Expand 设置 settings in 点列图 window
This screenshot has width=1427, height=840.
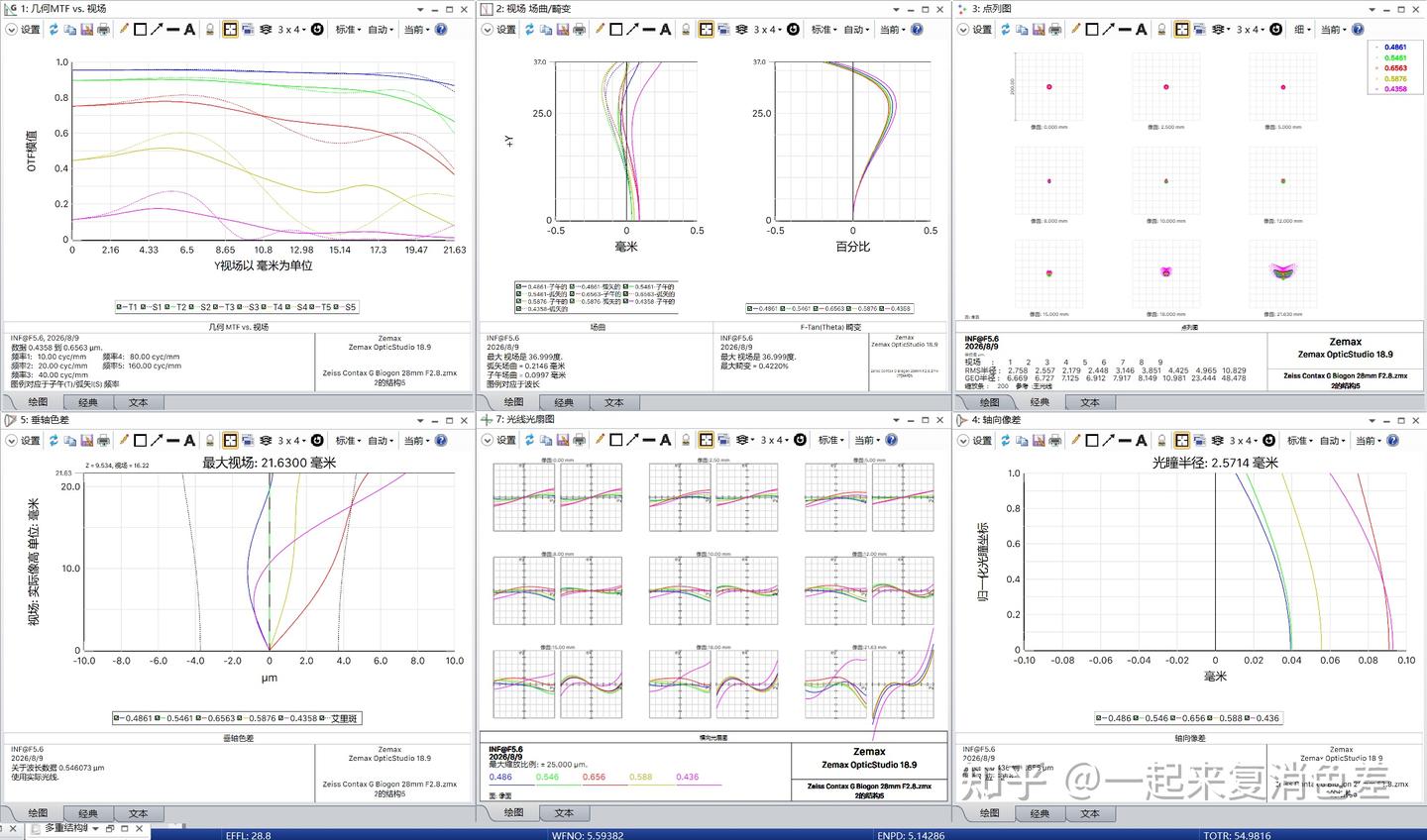click(x=975, y=30)
